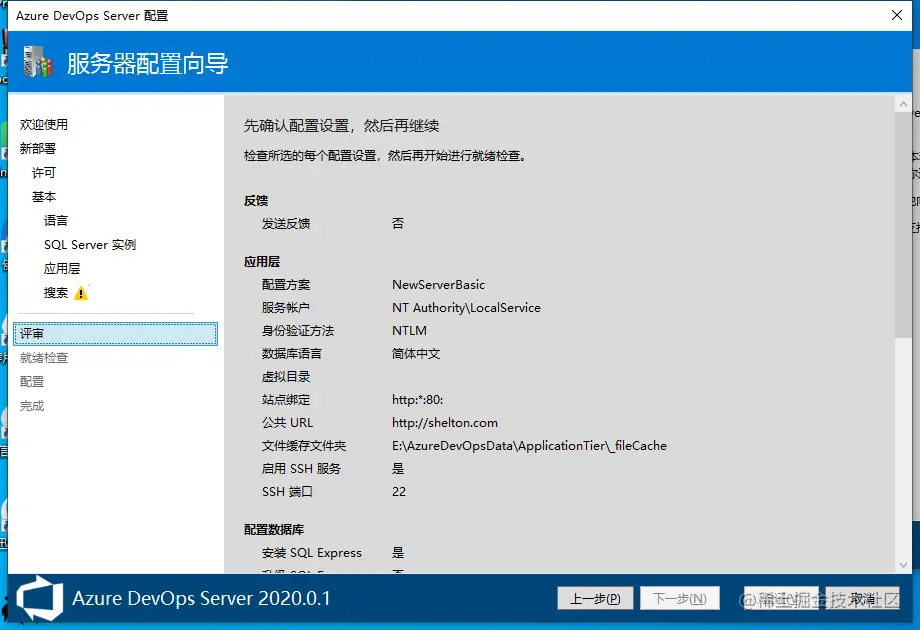Click the Azure DevOps Server 2020.0.1 text
920x630 pixels.
point(201,598)
